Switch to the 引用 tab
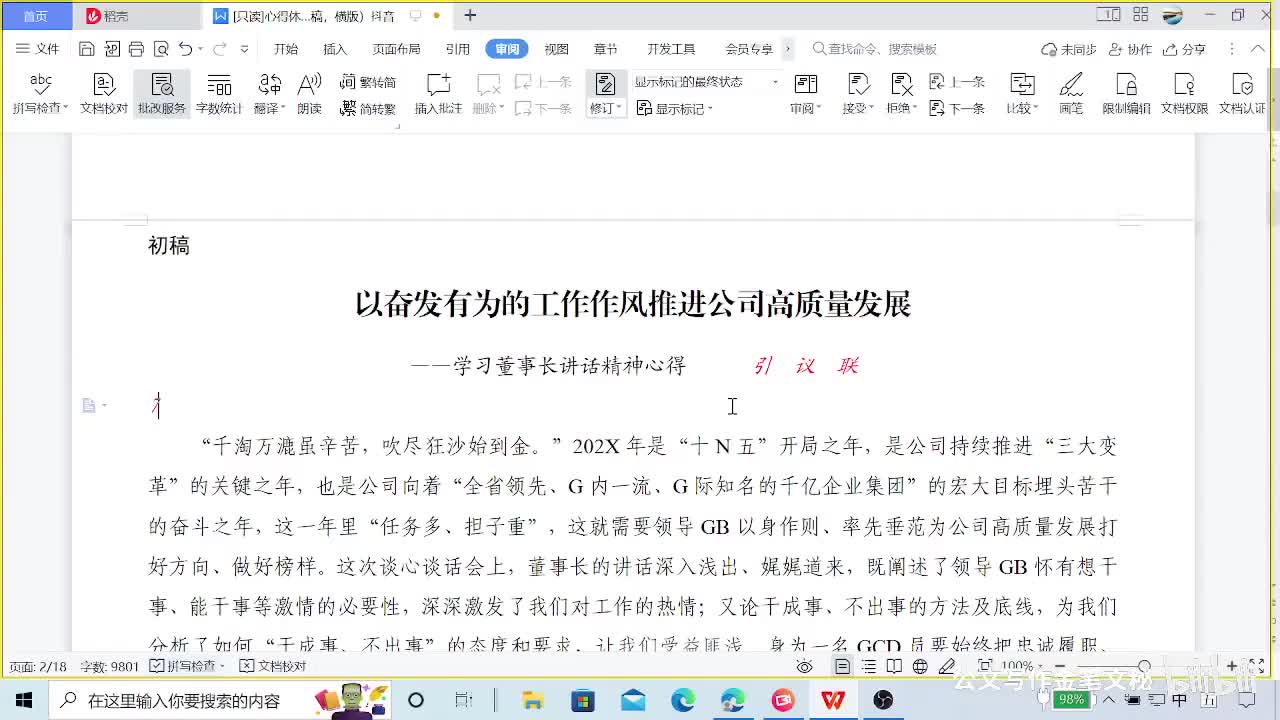The width and height of the screenshot is (1280, 720). coord(458,49)
